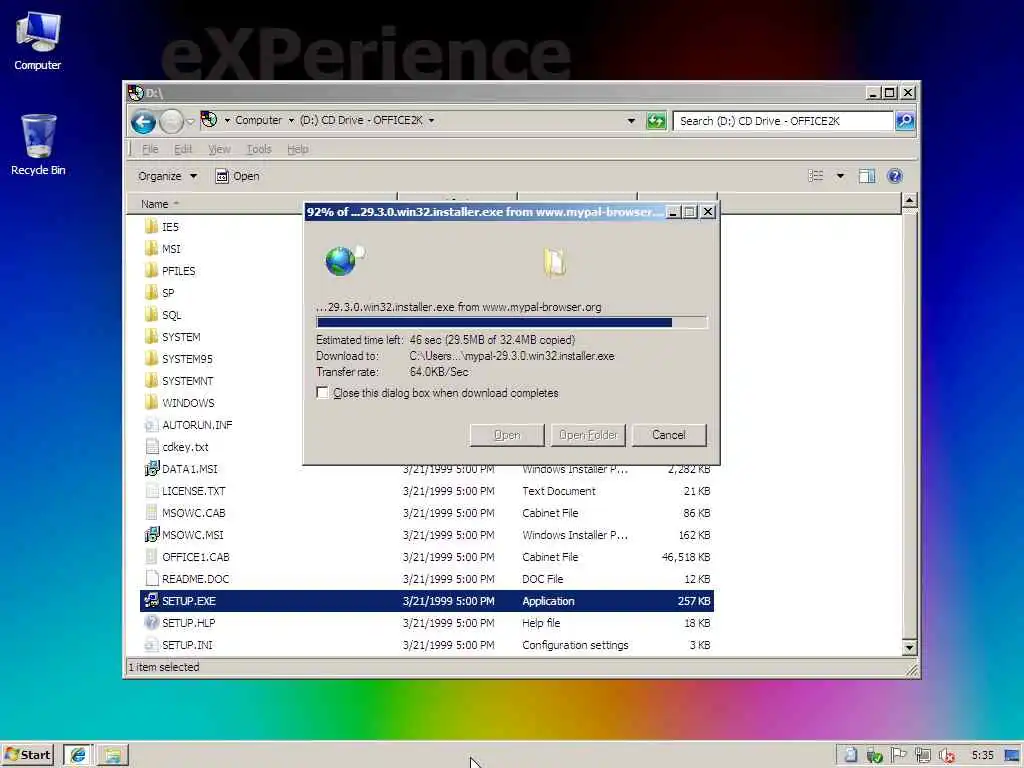Open the File menu

click(150, 149)
